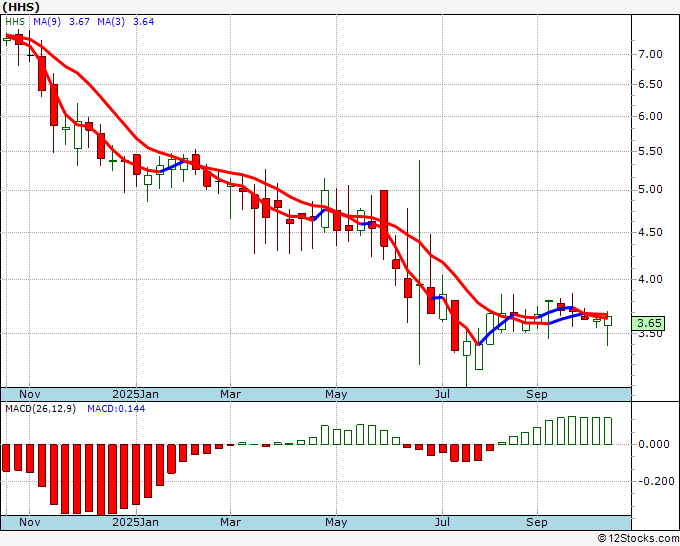Click the MA(3) value 3.64

[x=144, y=22]
